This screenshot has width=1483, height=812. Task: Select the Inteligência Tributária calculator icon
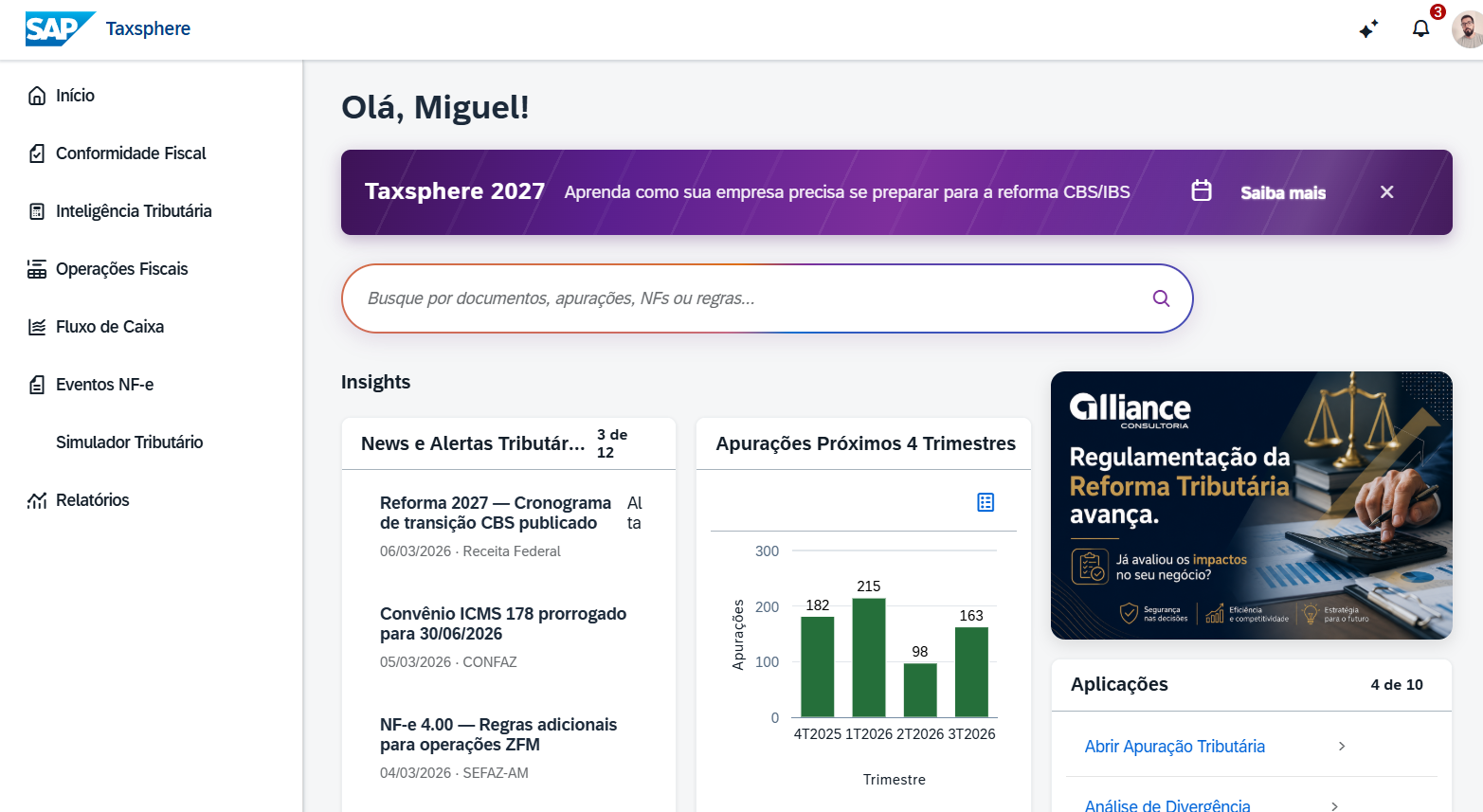point(37,211)
